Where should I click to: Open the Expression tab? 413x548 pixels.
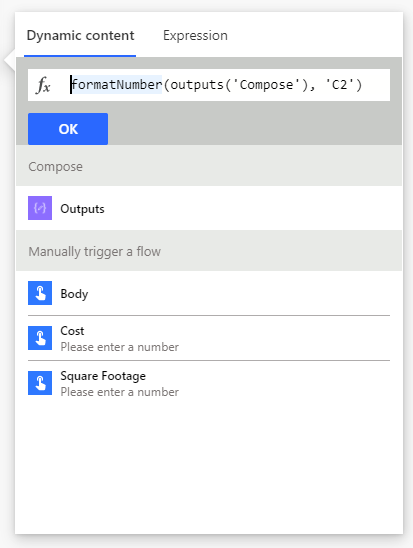click(x=195, y=36)
